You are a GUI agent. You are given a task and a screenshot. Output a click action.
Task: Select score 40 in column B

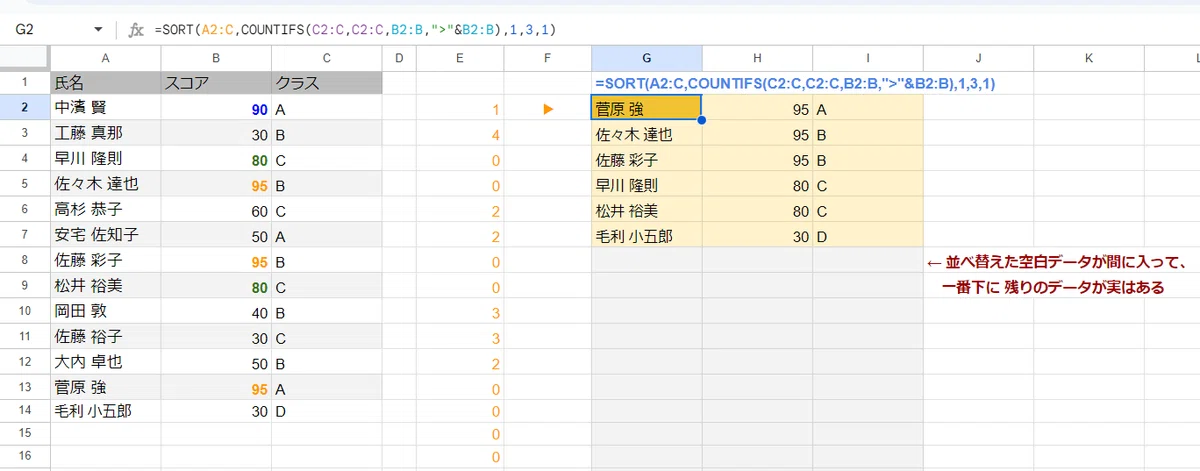point(216,312)
